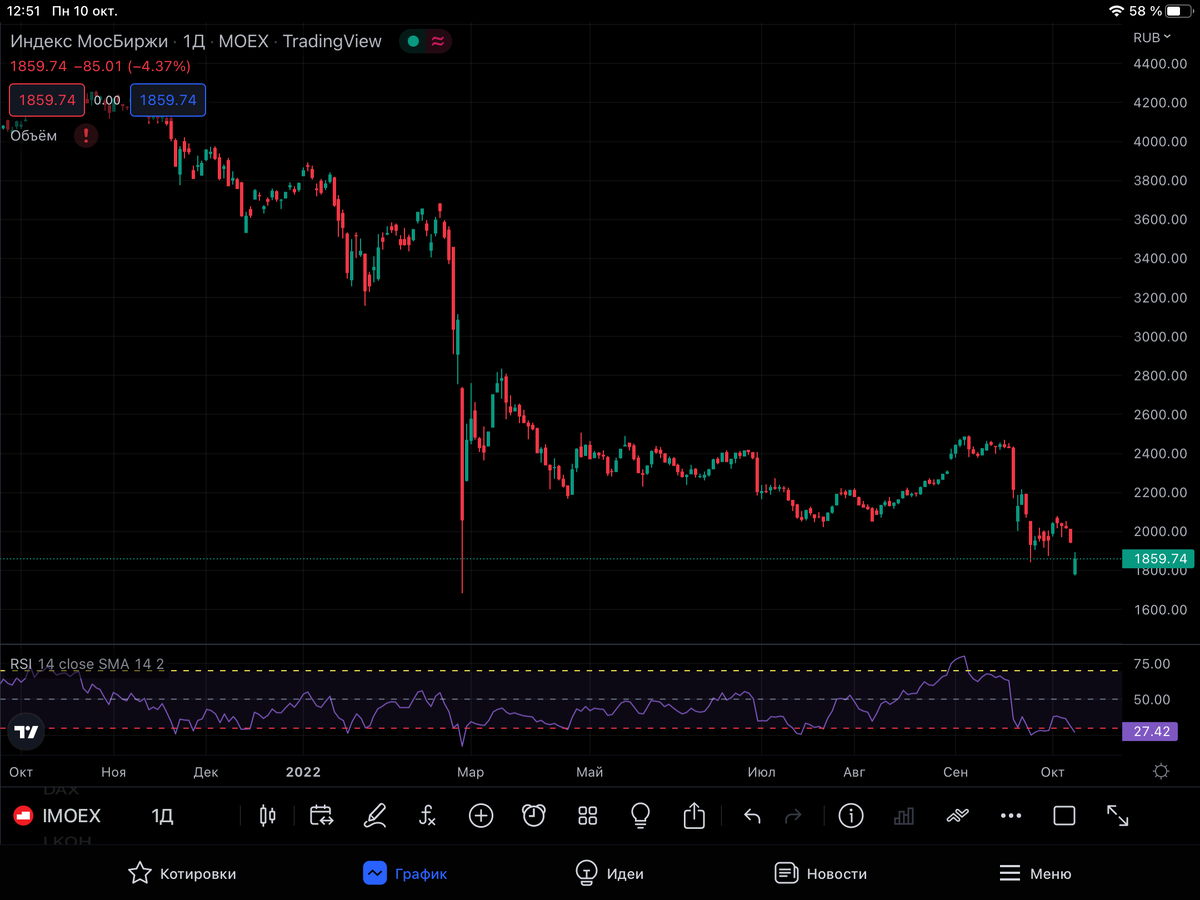This screenshot has width=1200, height=900.
Task: Open the Новости tab
Action: pos(821,873)
